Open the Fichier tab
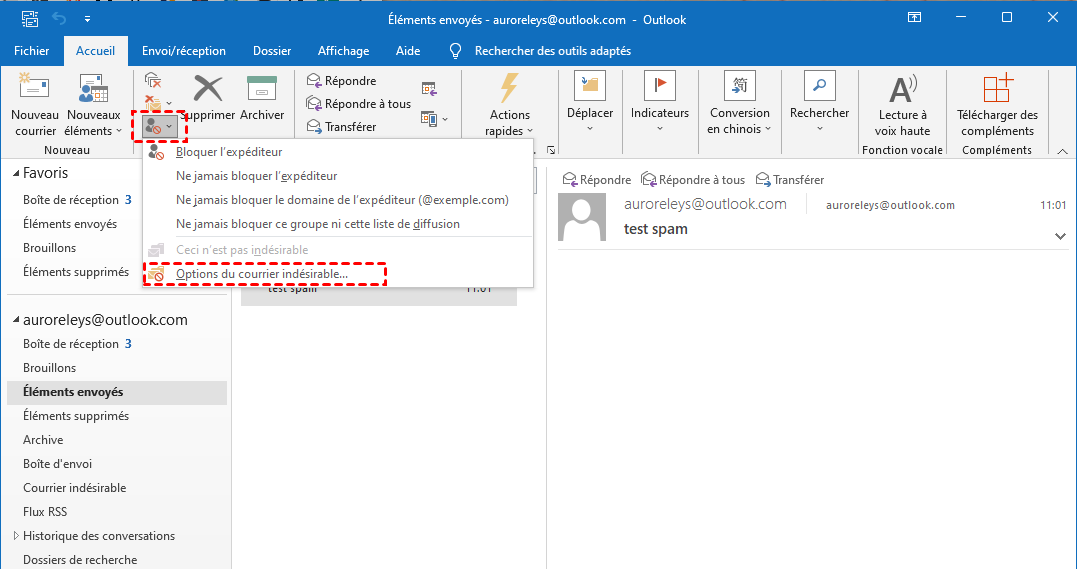This screenshot has height=569, width=1077. (x=32, y=51)
